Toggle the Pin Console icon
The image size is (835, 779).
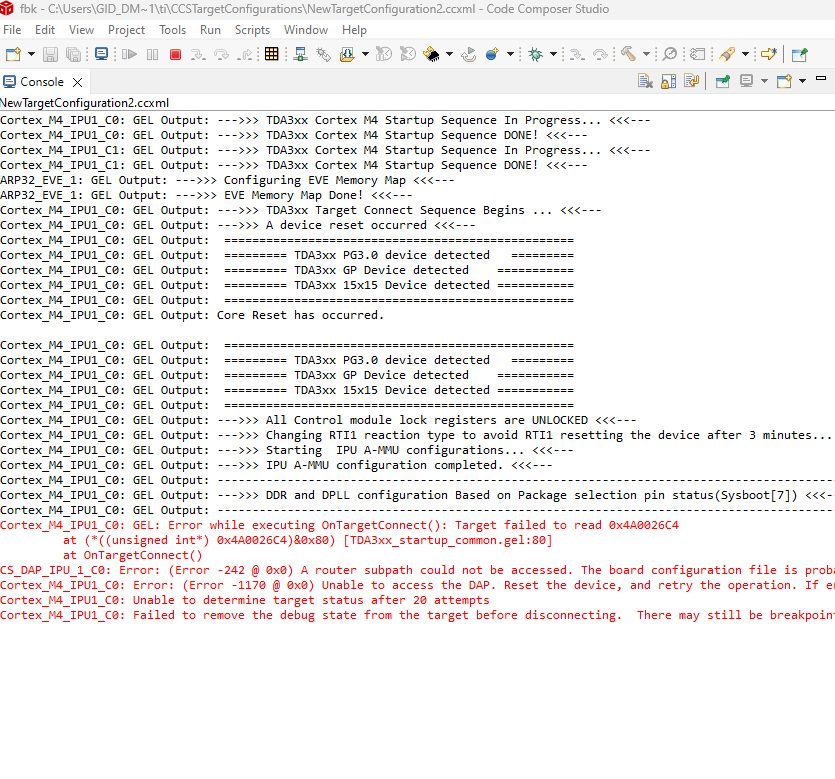click(x=723, y=81)
